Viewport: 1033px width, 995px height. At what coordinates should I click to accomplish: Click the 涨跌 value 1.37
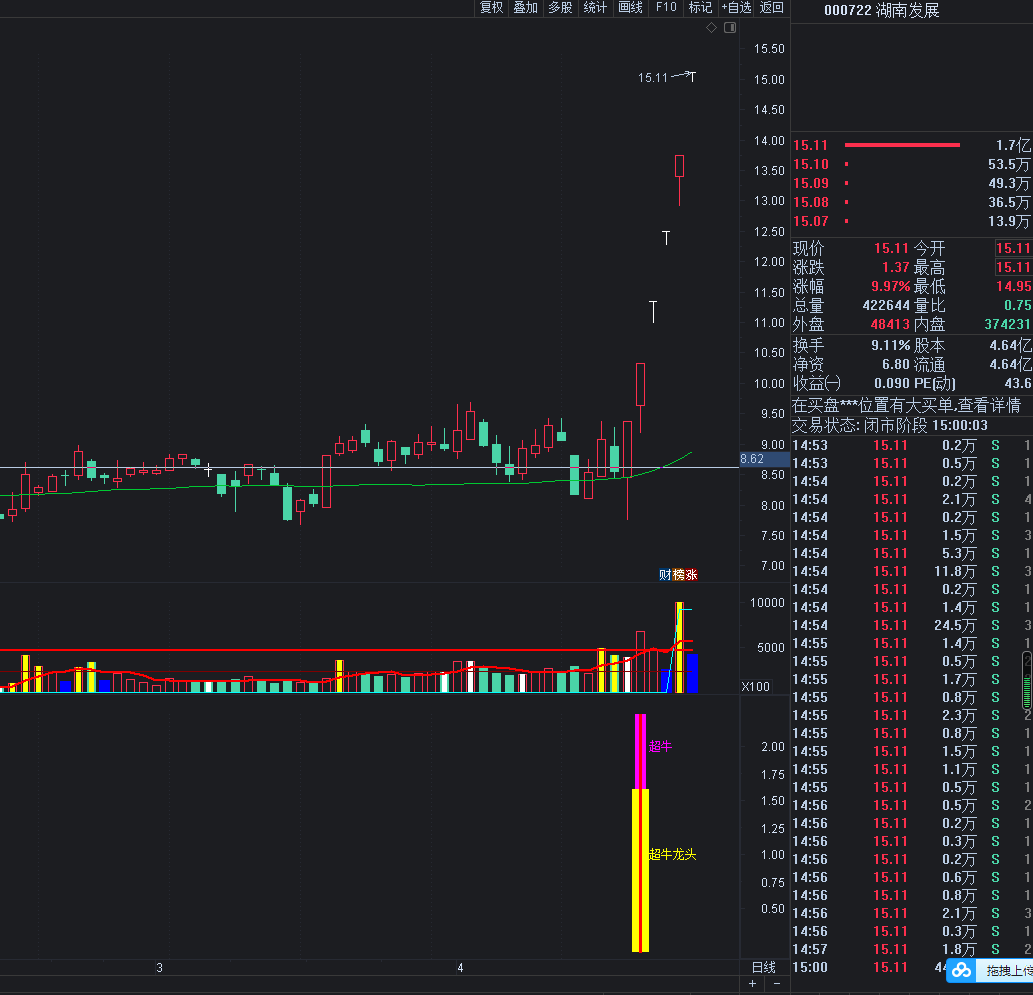[896, 268]
